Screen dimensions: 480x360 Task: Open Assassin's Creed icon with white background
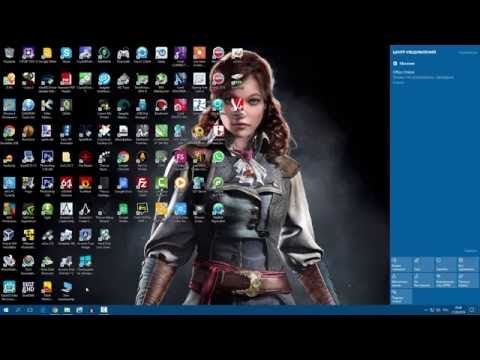tap(66, 212)
